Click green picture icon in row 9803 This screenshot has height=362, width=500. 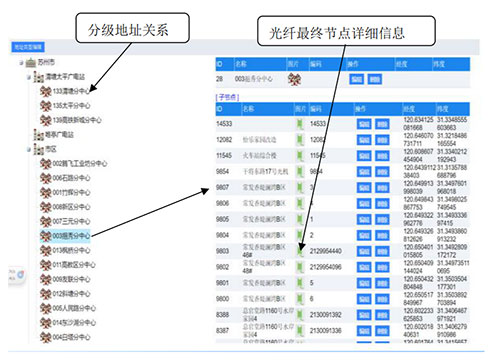pyautogui.click(x=300, y=251)
